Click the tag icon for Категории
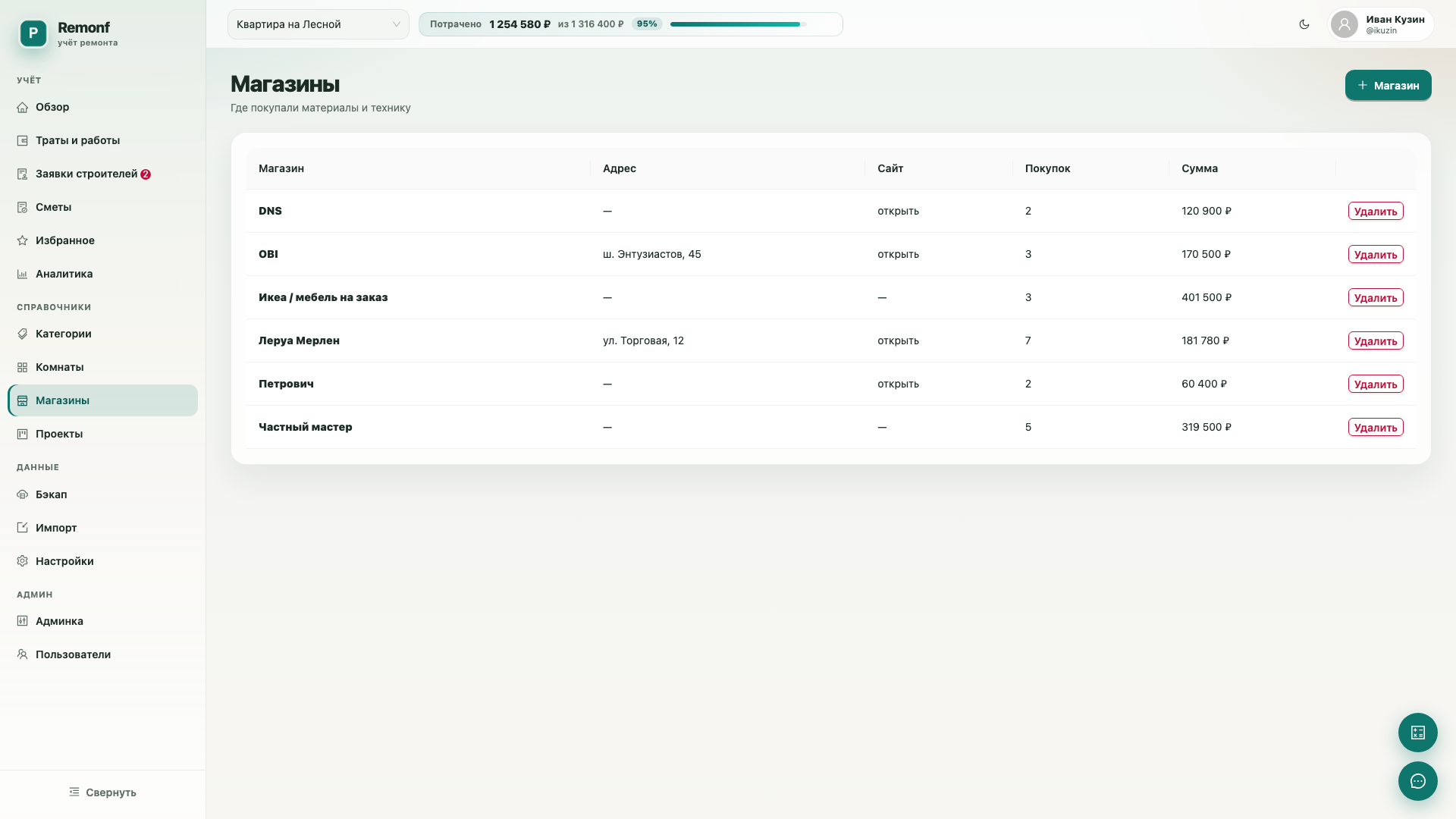This screenshot has width=1456, height=819. 23,334
